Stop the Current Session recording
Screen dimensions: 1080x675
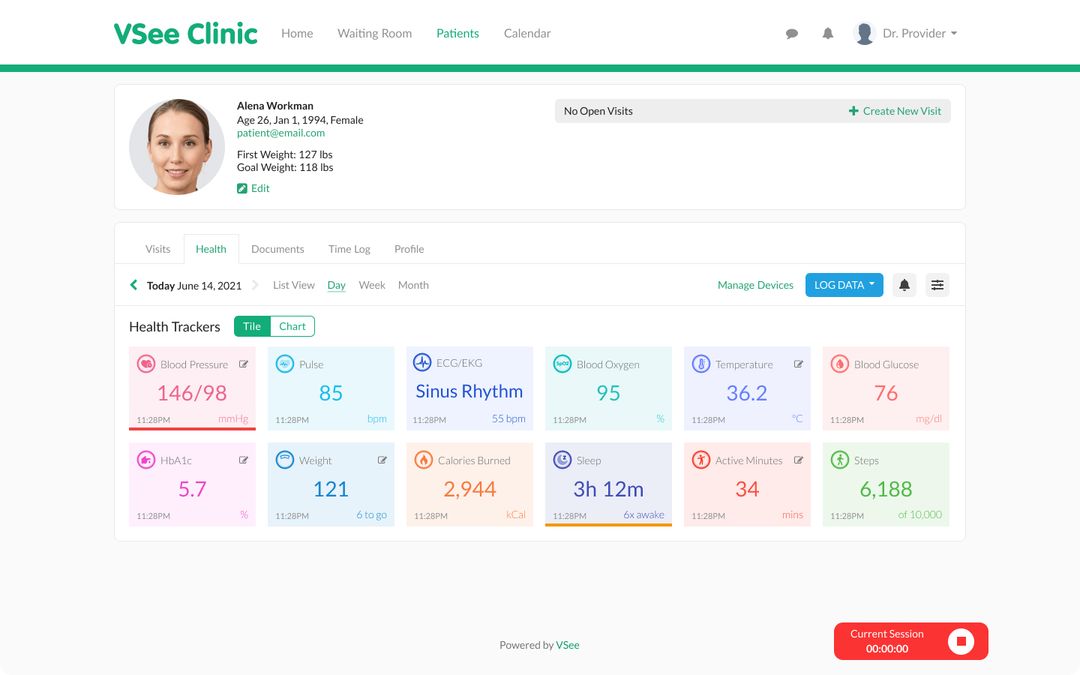(x=963, y=641)
